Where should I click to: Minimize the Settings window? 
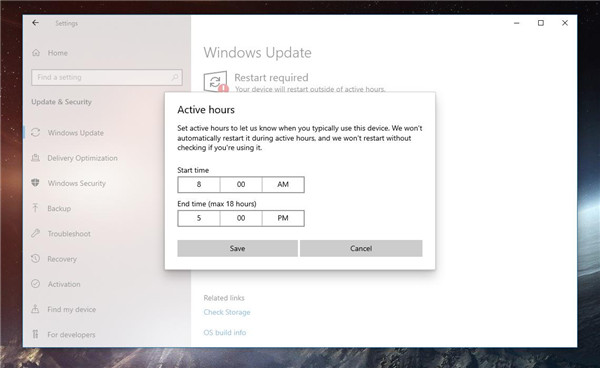tap(517, 23)
